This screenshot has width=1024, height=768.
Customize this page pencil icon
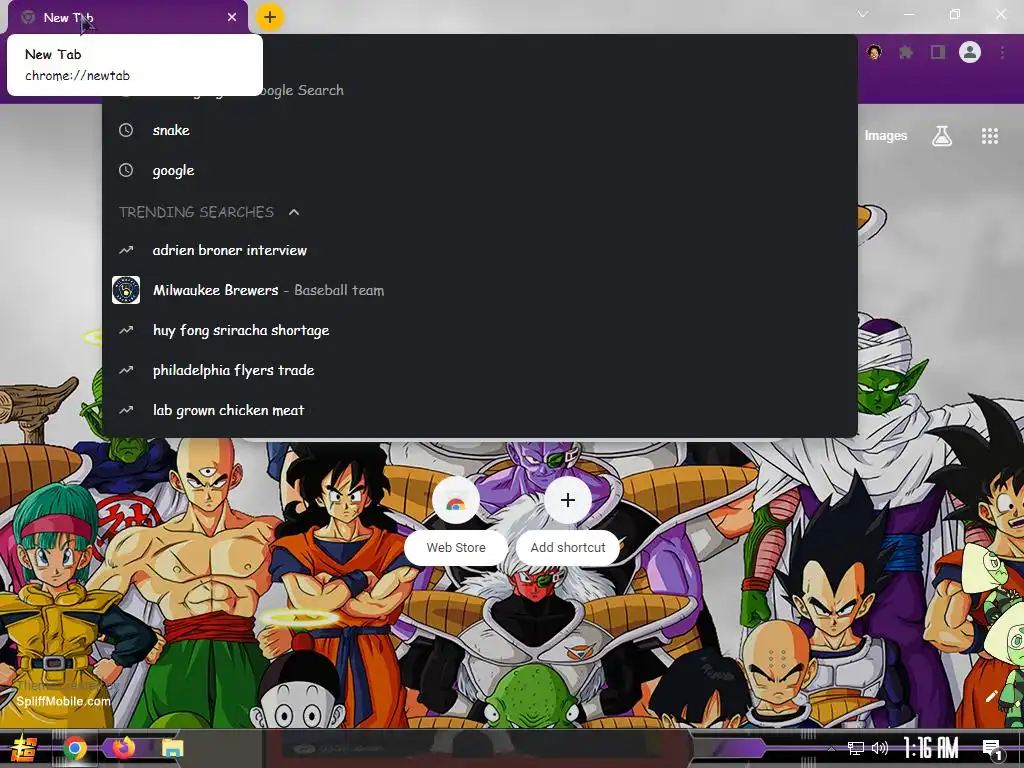pos(992,696)
